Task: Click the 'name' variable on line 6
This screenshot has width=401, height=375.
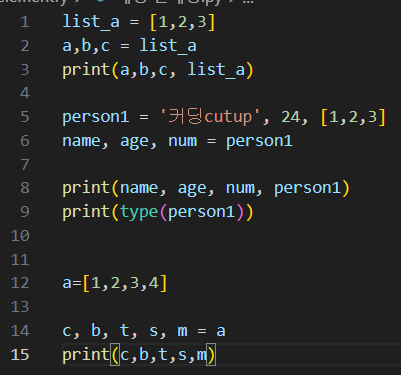Action: [81, 141]
